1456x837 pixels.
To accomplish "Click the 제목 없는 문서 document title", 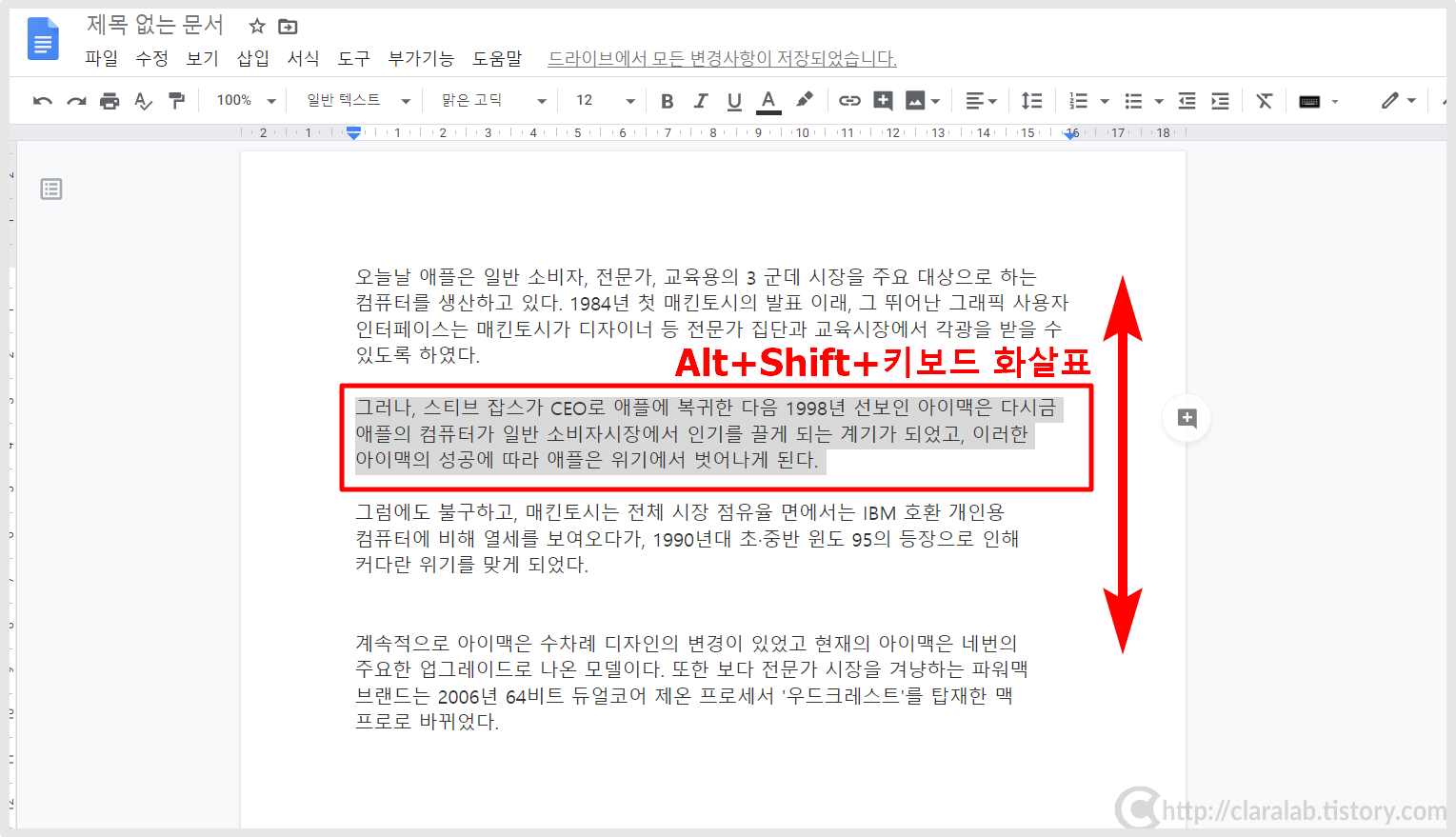I will 155,25.
